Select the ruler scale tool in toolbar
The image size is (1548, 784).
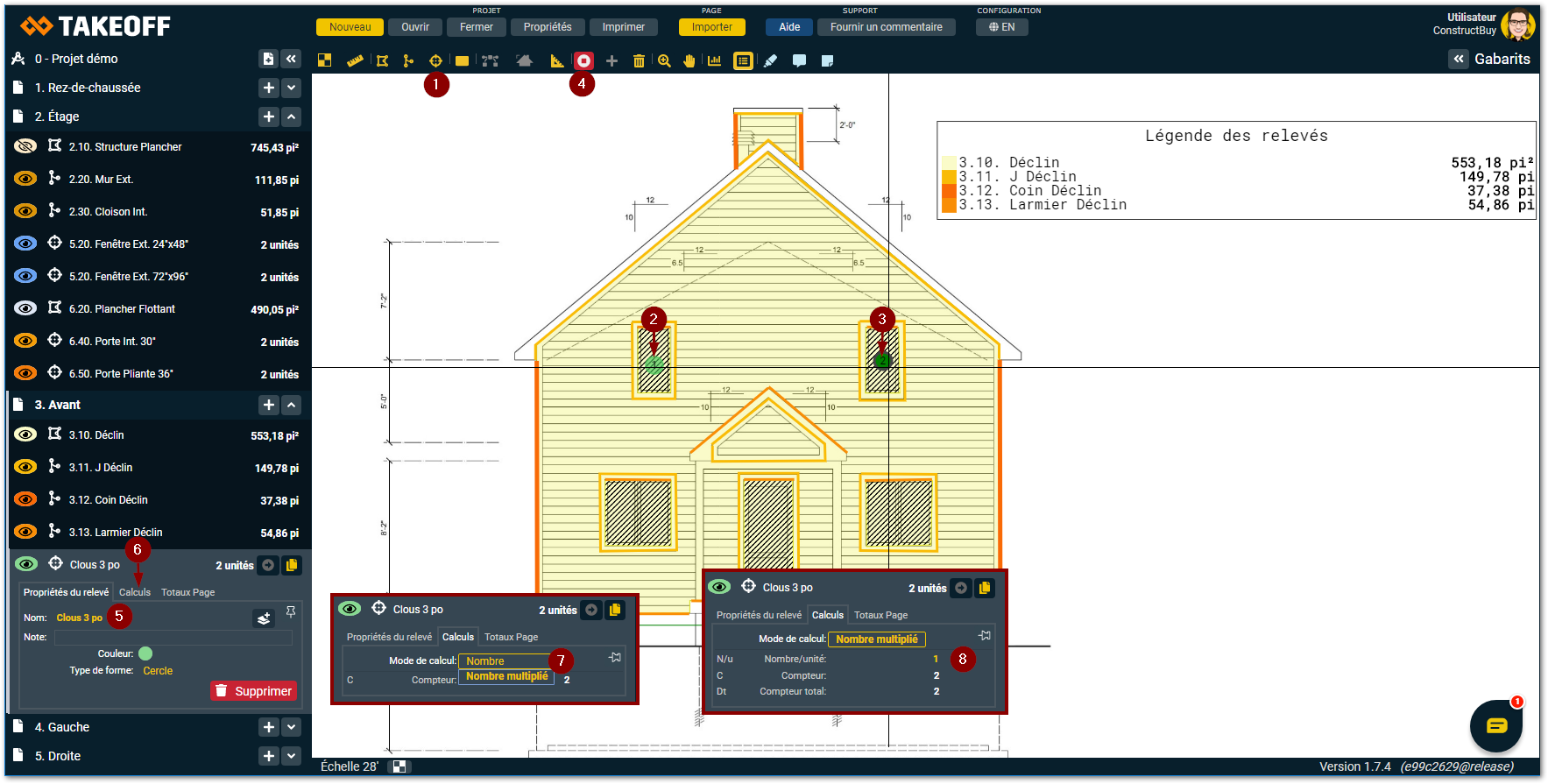pyautogui.click(x=355, y=60)
